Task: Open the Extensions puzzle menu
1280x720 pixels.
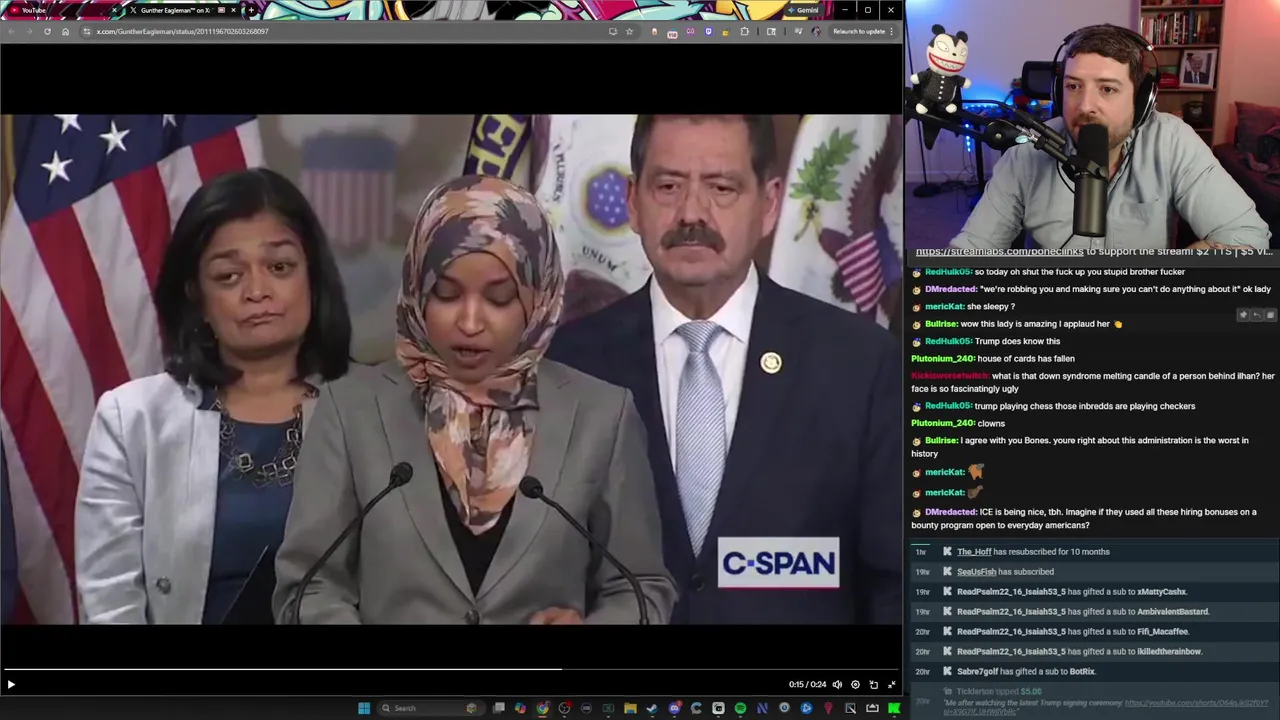Action: tap(745, 31)
